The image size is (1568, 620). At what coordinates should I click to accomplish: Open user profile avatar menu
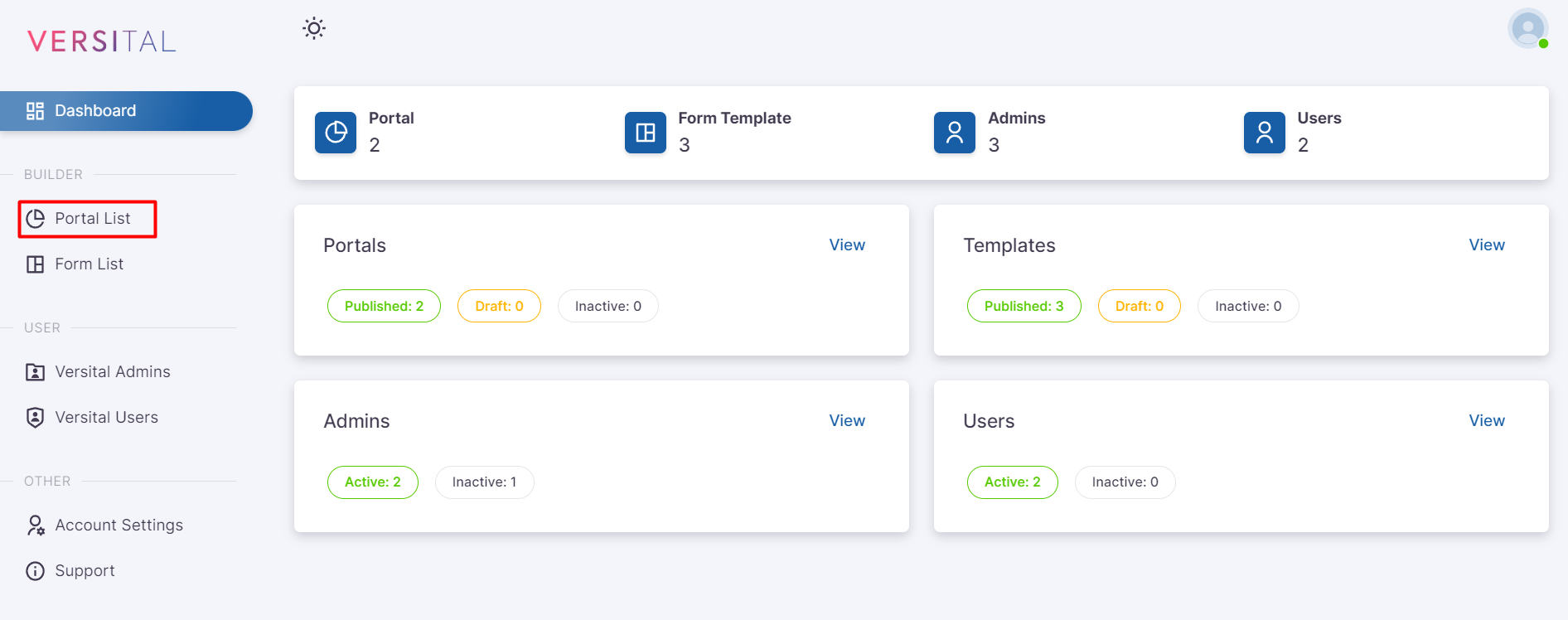coord(1527,29)
